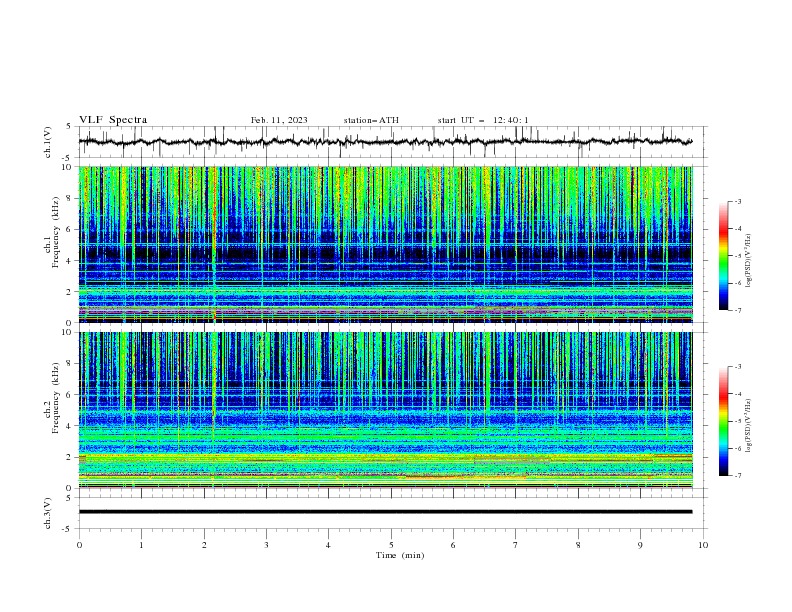This screenshot has height=612, width=792.
Task: Select the date text "Feb. 11, 2023"
Action: pos(279,120)
